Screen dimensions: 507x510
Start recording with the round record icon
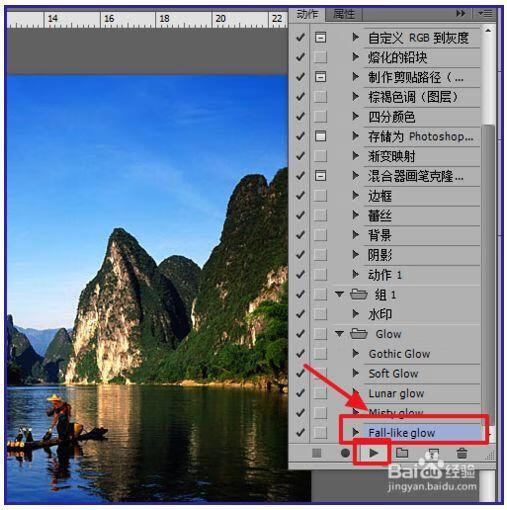345,453
